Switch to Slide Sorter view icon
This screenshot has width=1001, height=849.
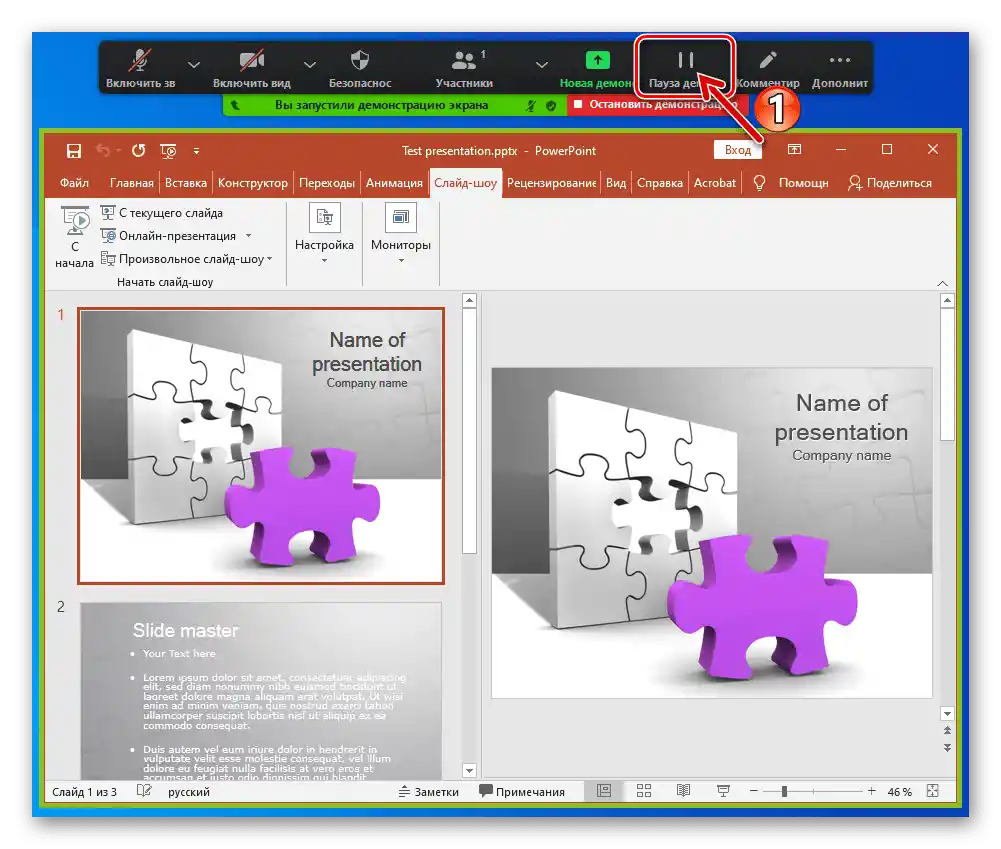point(643,790)
